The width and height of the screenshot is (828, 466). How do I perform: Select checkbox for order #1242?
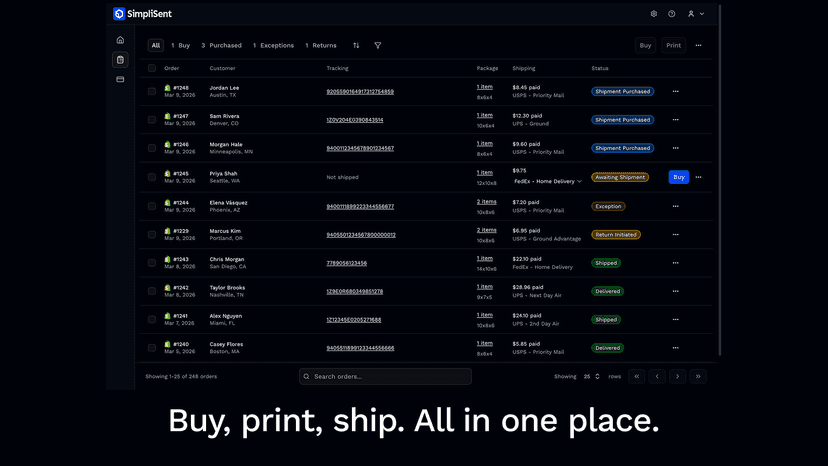point(152,291)
